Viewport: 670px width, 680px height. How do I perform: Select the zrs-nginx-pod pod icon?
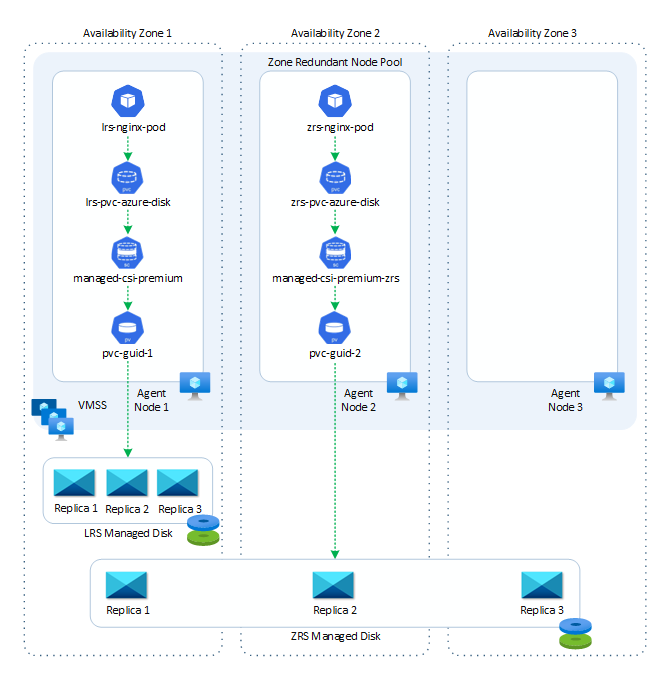point(335,101)
